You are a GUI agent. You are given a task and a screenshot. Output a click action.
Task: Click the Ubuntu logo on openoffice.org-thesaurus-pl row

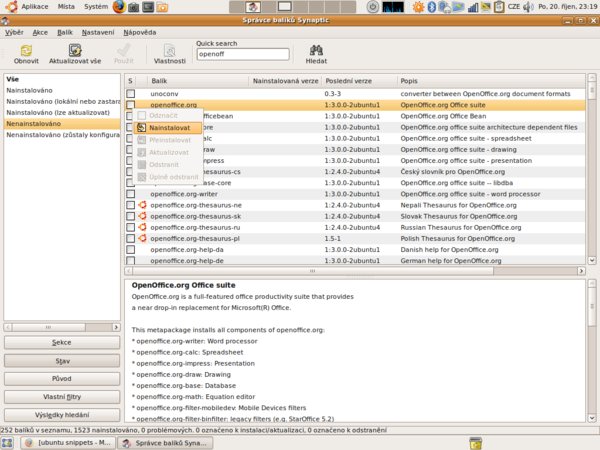142,238
